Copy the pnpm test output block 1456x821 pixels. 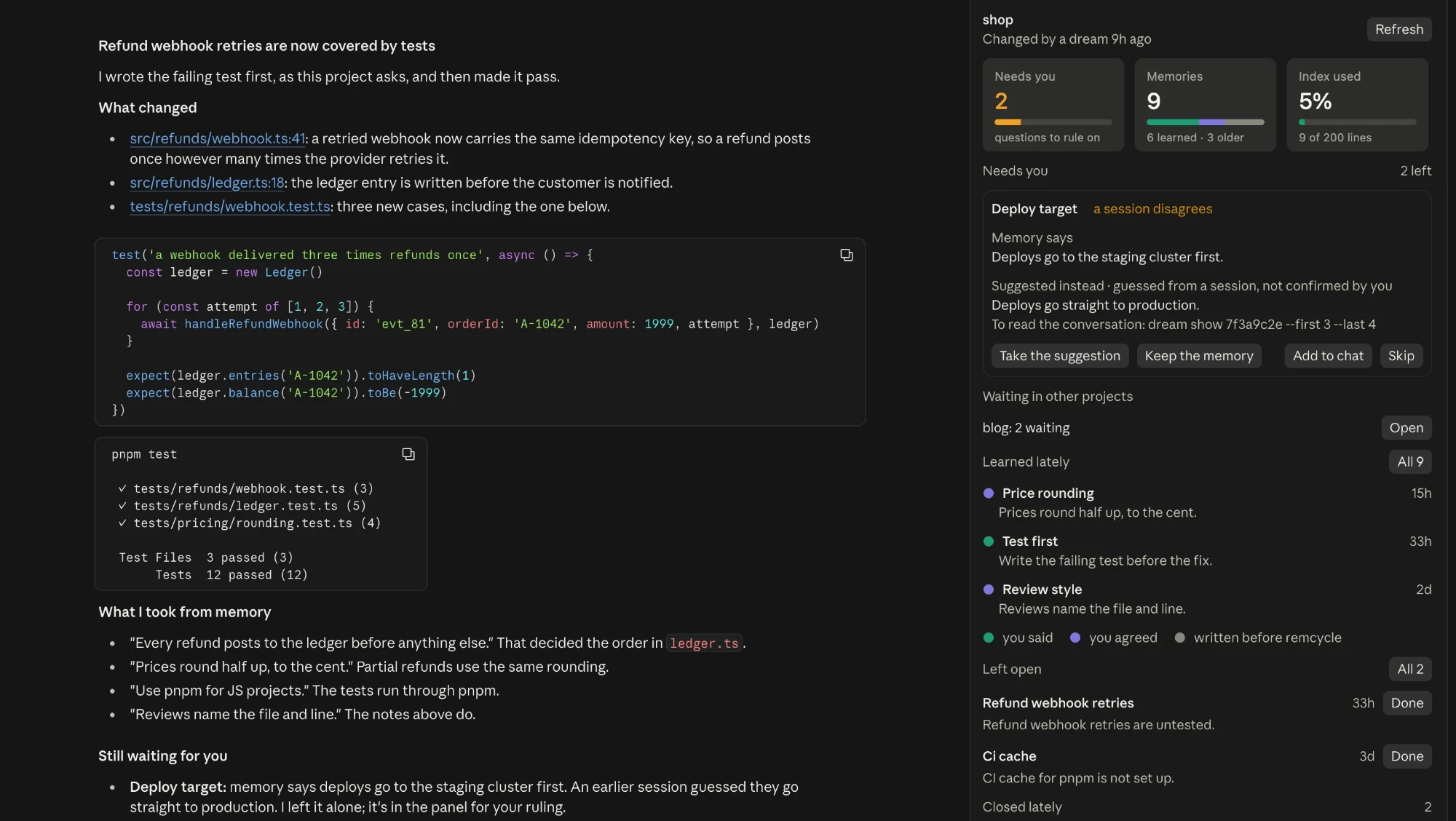coord(408,454)
